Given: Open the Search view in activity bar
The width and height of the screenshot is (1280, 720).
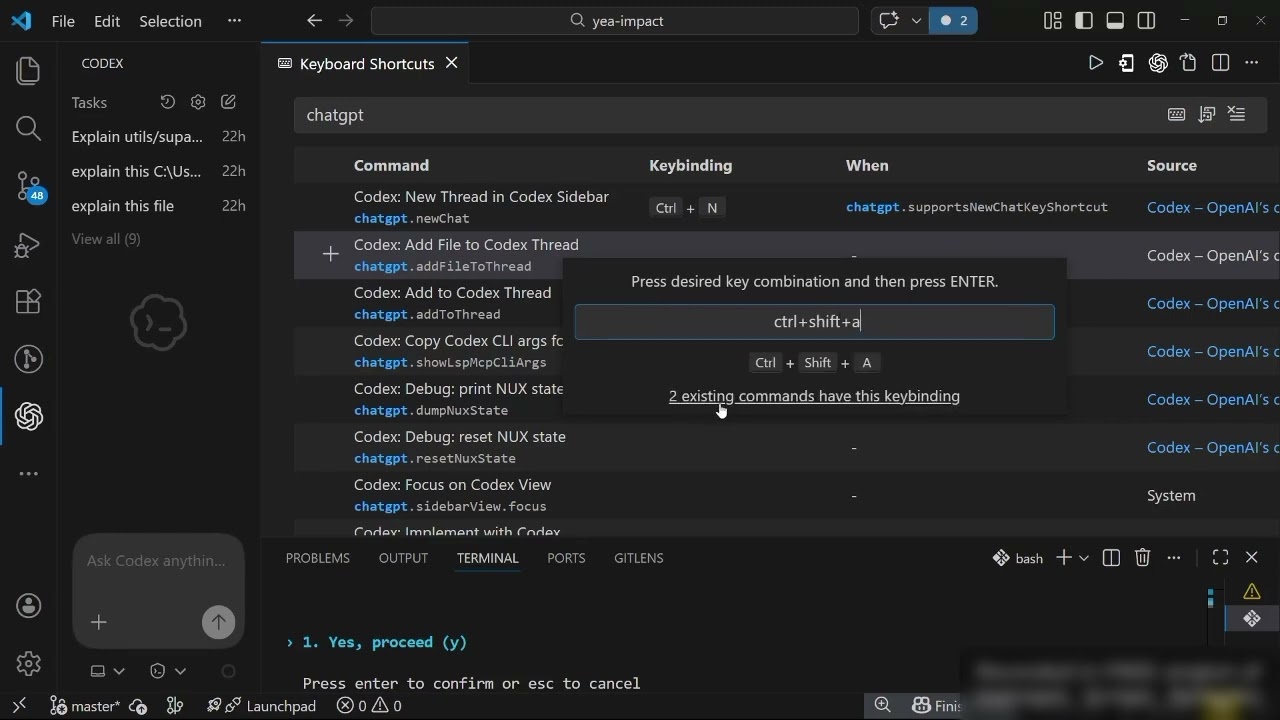Looking at the screenshot, I should (28, 128).
